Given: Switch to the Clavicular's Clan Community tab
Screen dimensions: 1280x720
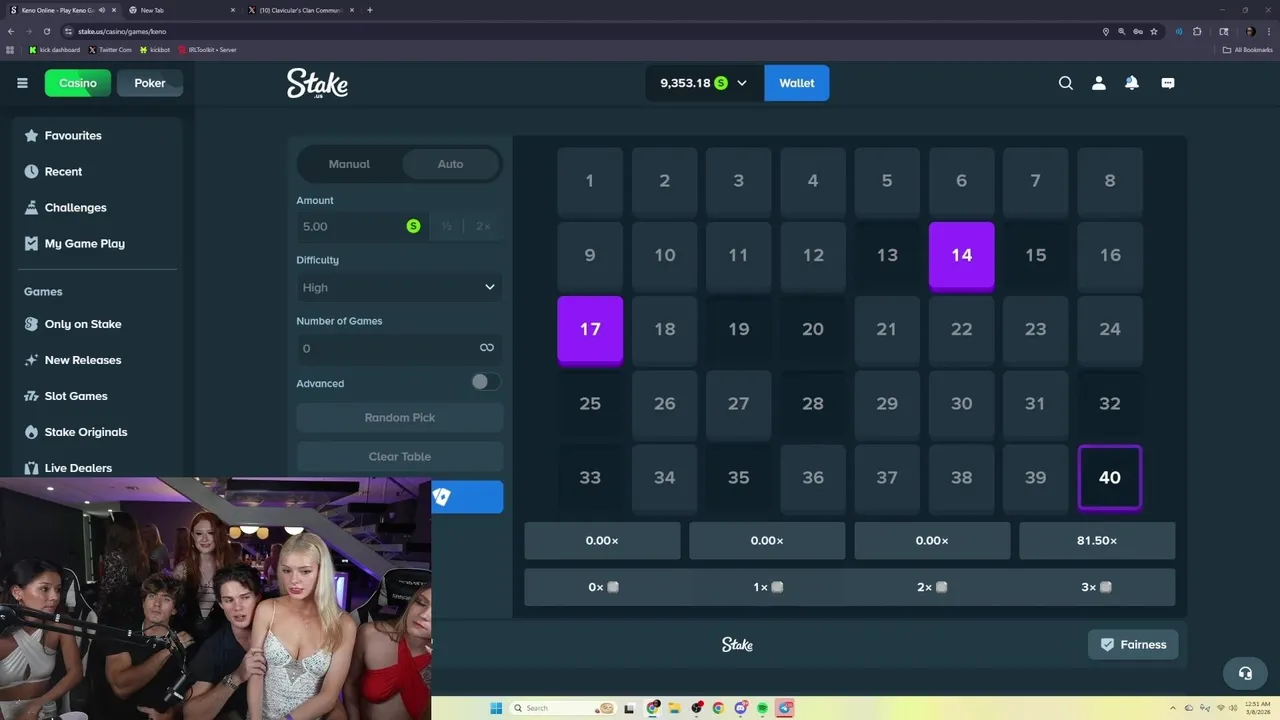Looking at the screenshot, I should coord(300,10).
